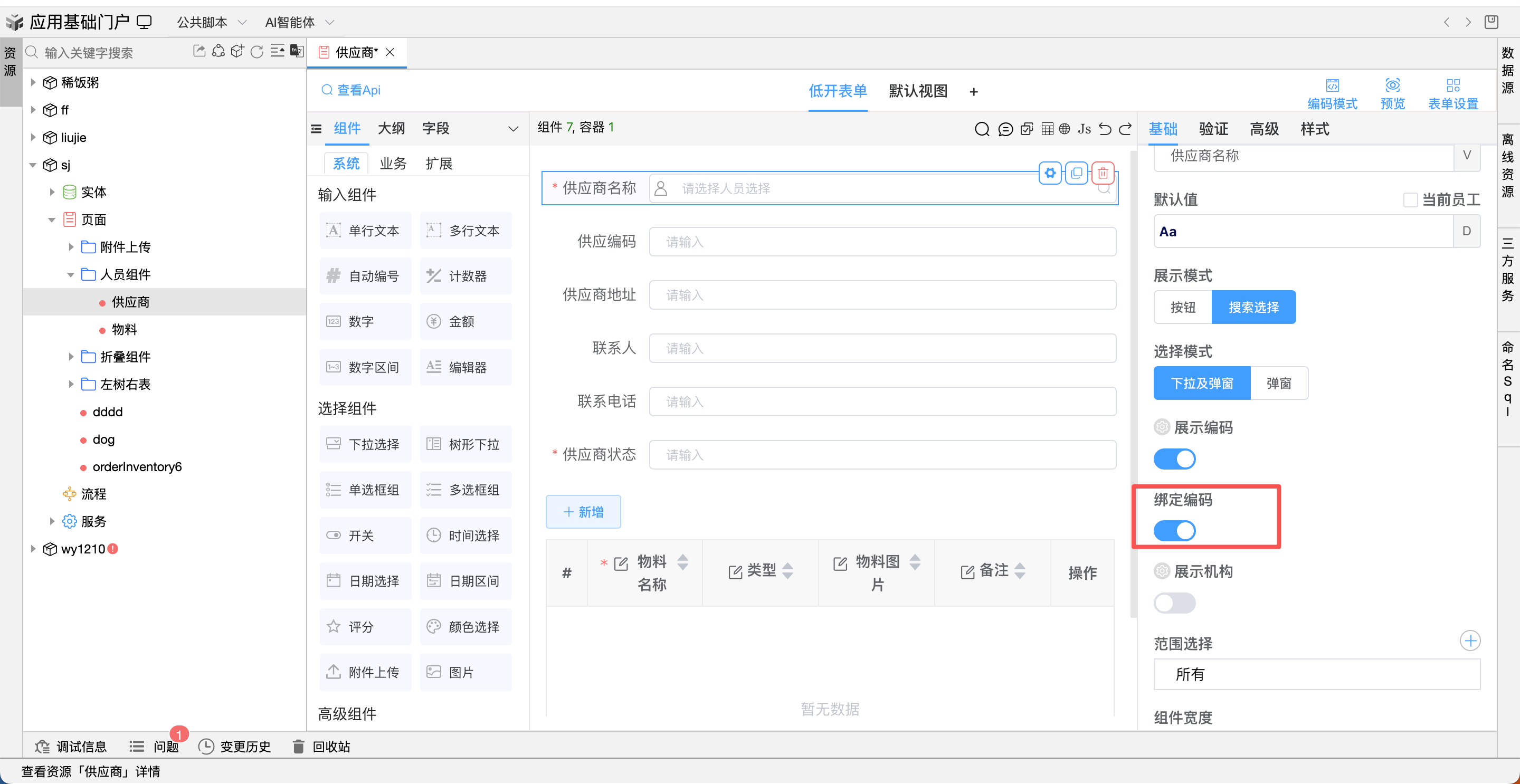Switch to the 大纲 tab
Viewport: 1520px width, 784px height.
(391, 129)
